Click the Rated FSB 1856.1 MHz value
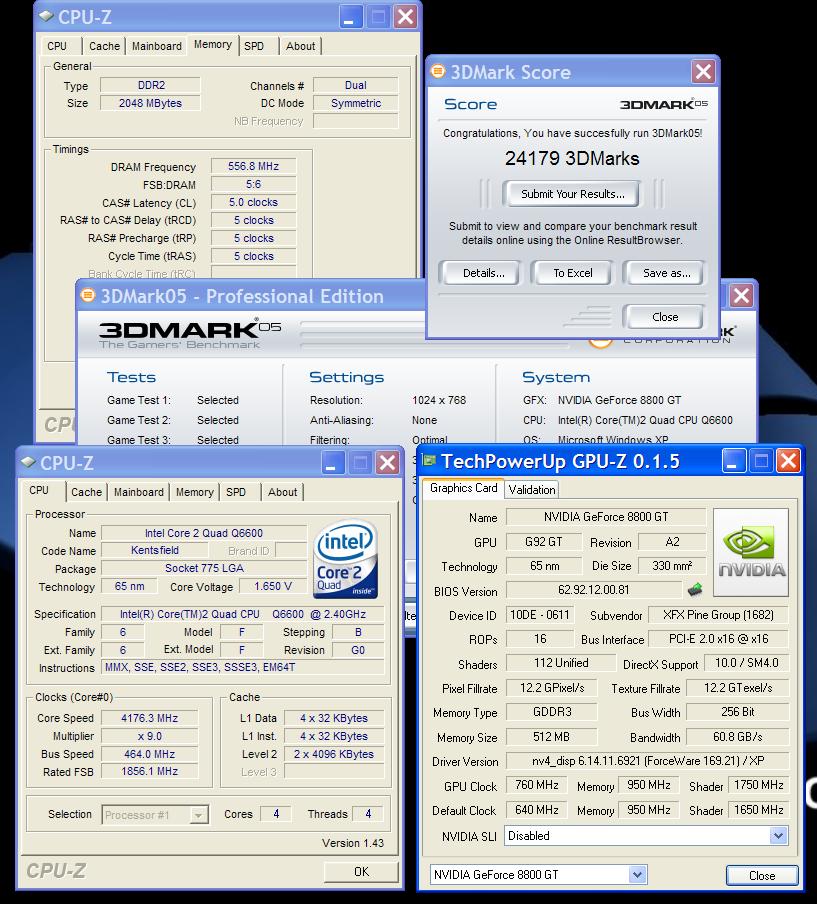Viewport: 817px width, 904px height. coord(149,771)
